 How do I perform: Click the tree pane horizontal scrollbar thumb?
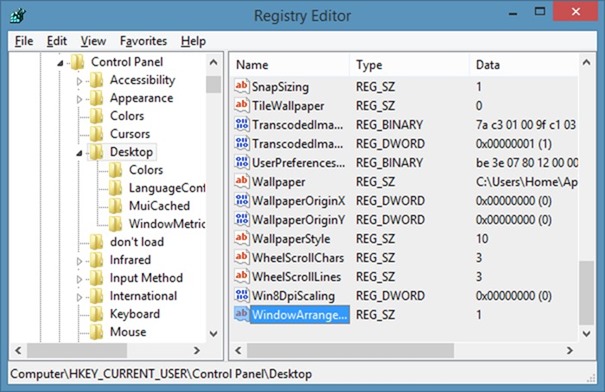77,350
